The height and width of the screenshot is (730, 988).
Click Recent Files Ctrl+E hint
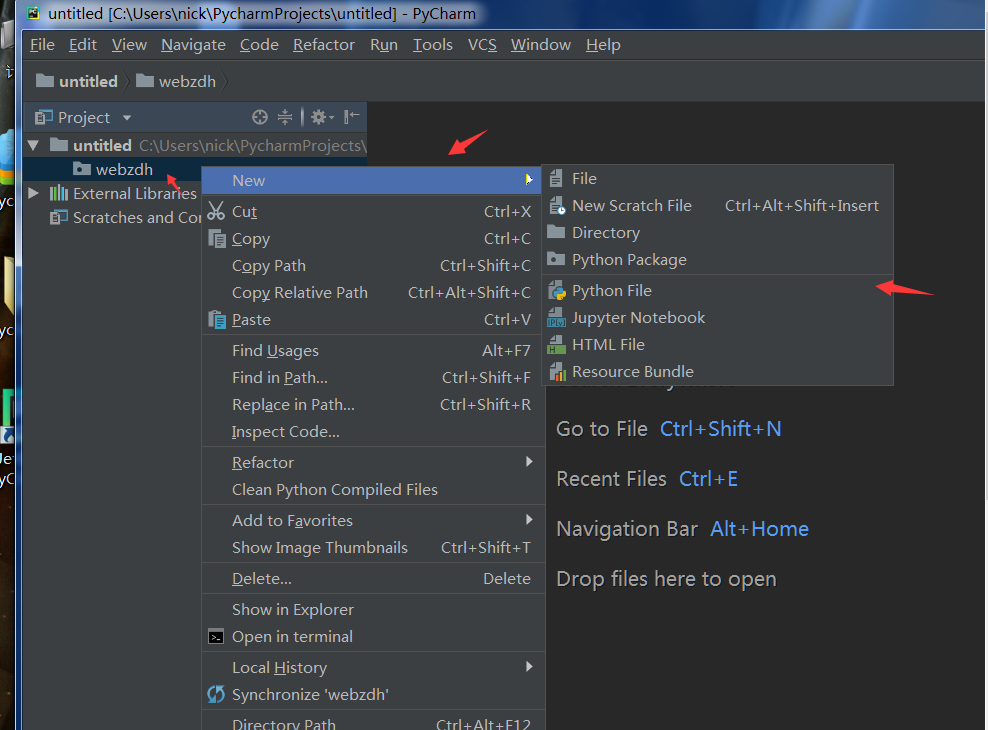tap(647, 479)
